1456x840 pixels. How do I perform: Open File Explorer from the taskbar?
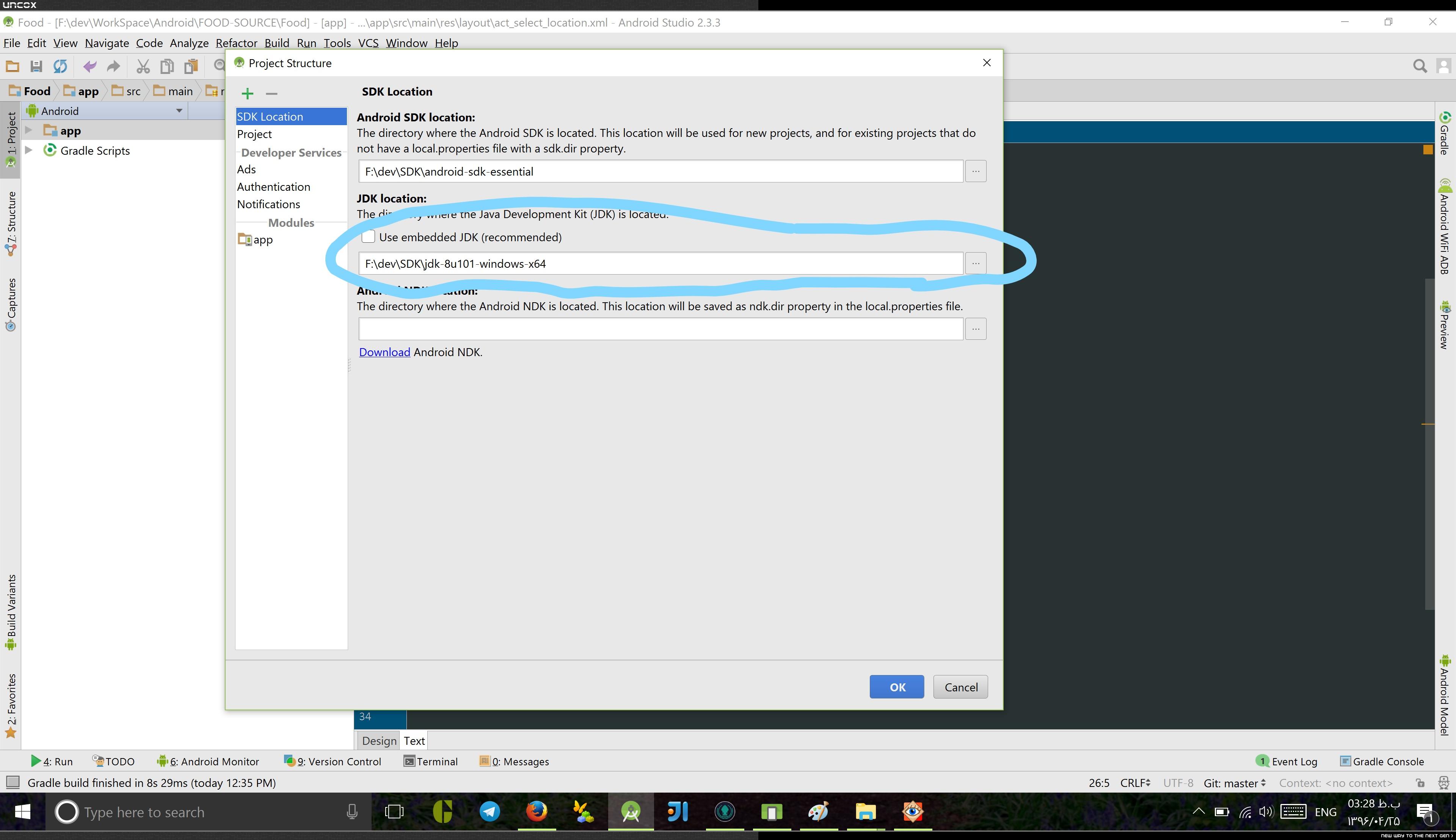pyautogui.click(x=866, y=812)
